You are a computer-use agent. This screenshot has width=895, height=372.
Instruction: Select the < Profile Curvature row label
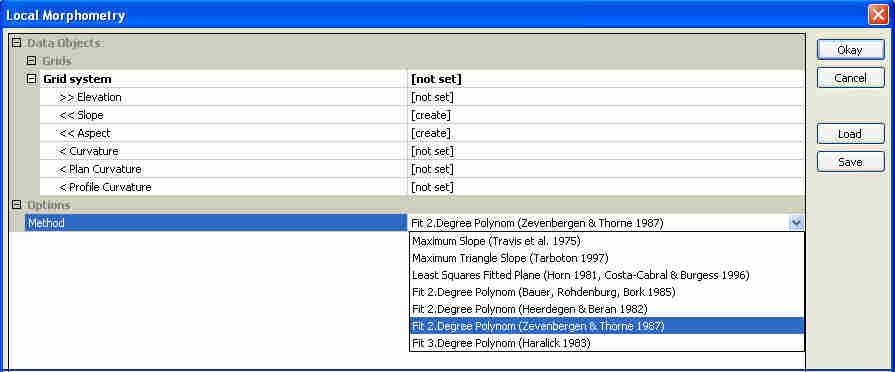click(105, 187)
